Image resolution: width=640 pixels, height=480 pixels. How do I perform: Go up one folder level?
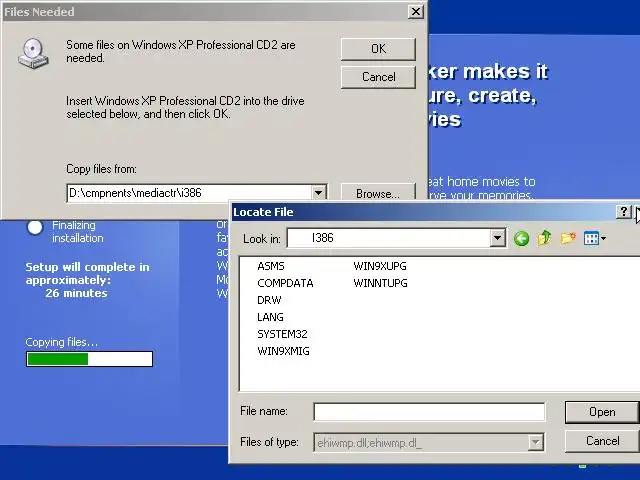pyautogui.click(x=544, y=238)
